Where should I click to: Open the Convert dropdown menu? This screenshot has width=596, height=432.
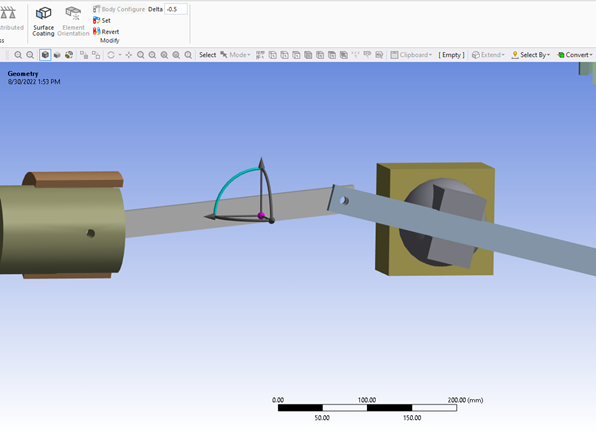coord(575,55)
